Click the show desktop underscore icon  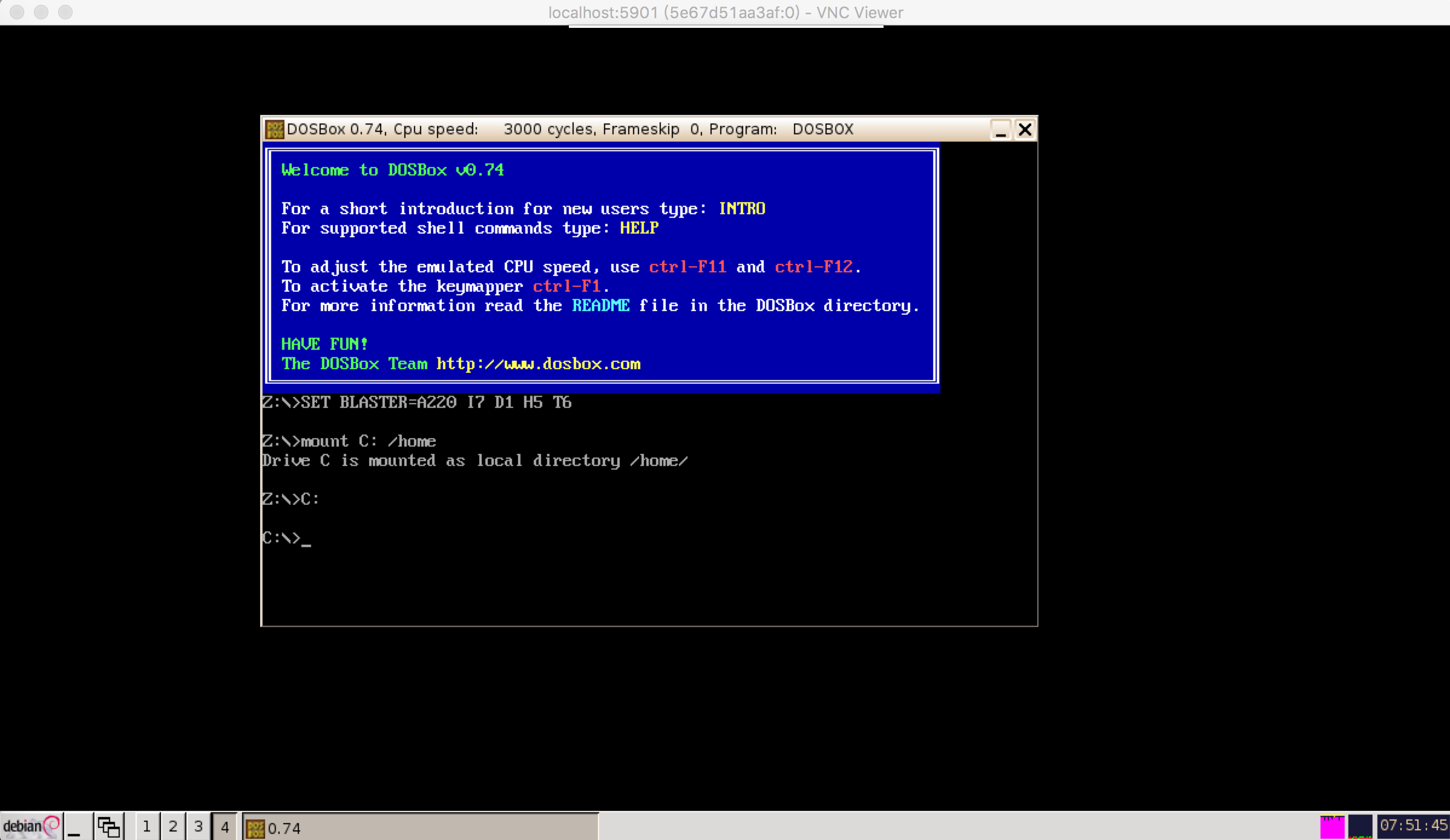pyautogui.click(x=74, y=827)
